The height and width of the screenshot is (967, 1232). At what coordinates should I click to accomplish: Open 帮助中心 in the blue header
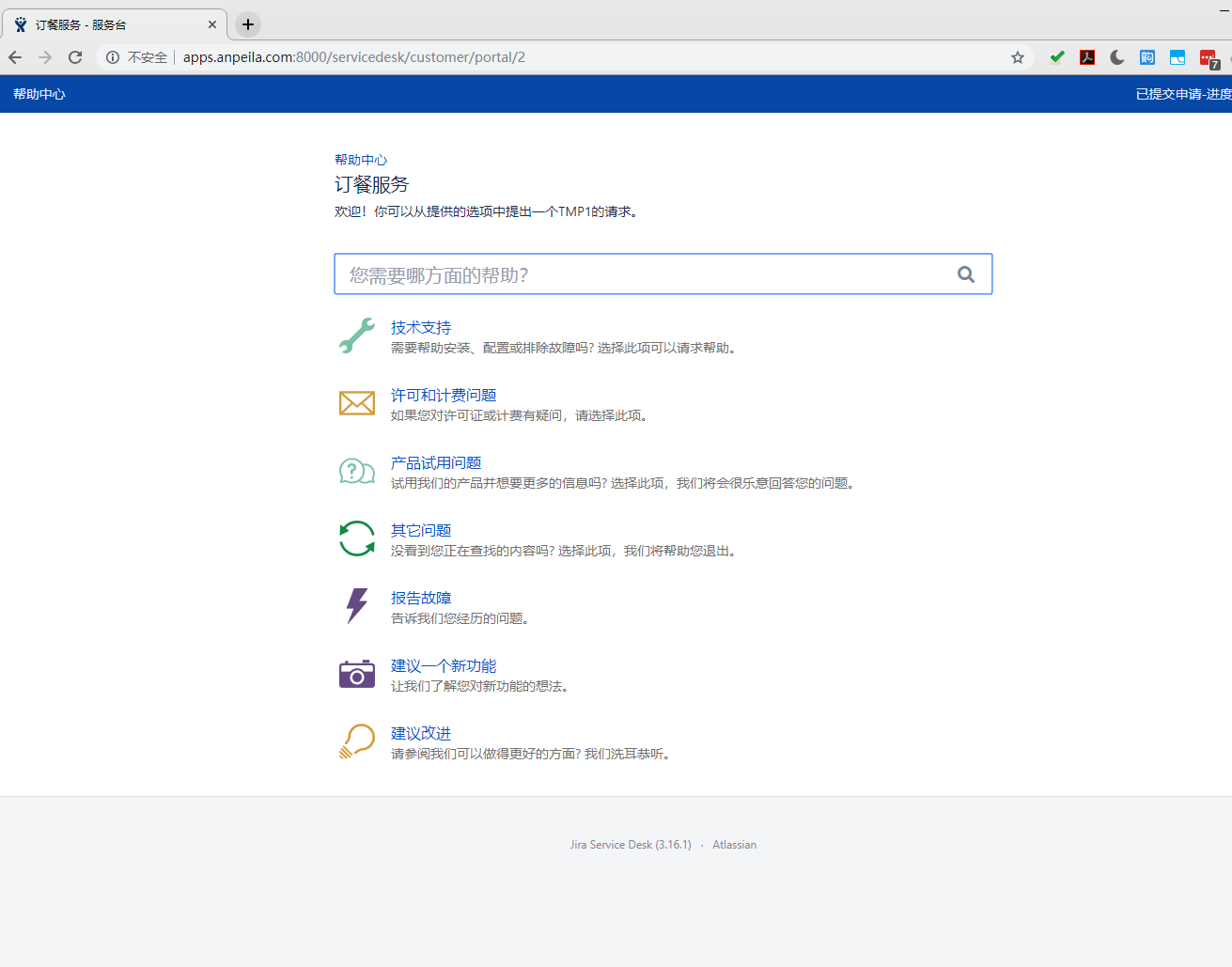[39, 94]
